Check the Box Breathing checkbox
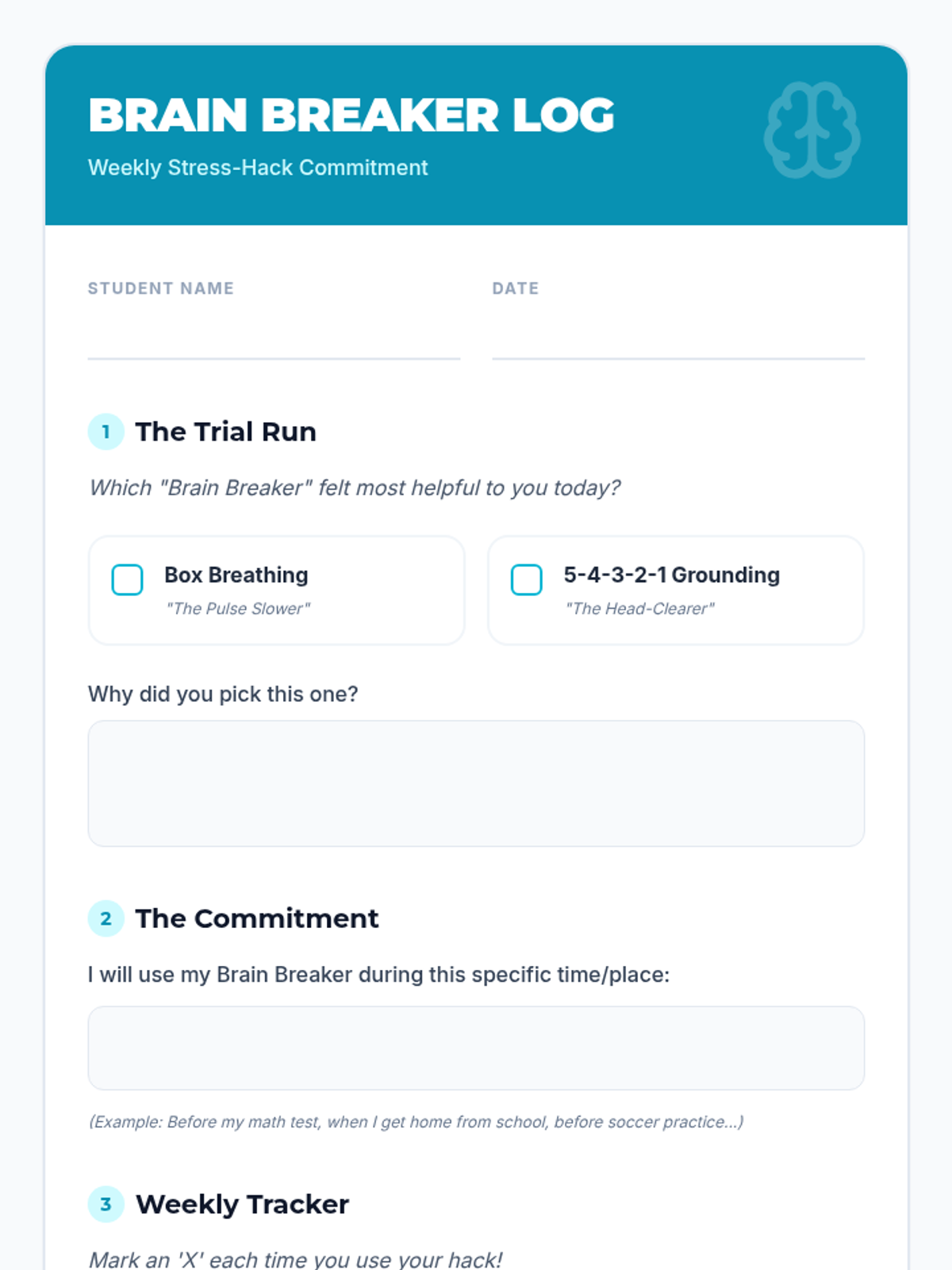The width and height of the screenshot is (952, 1270). pos(127,579)
